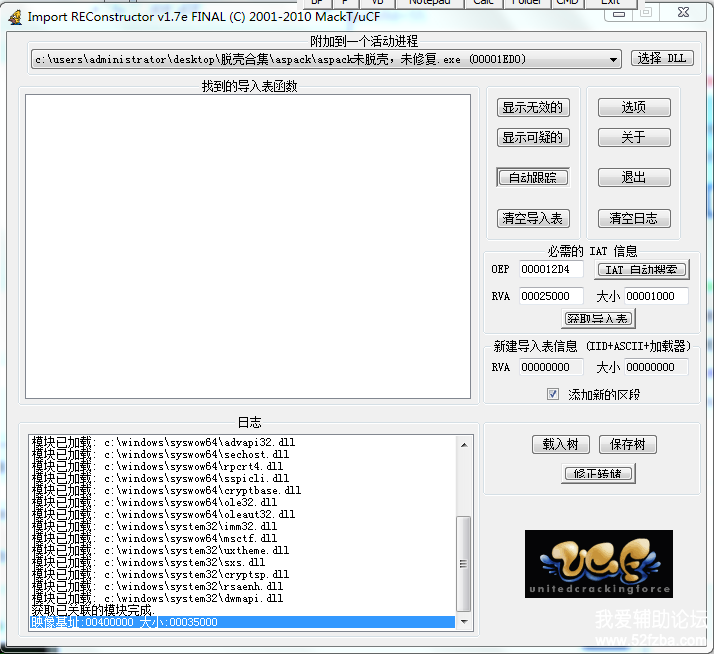714x654 pixels.
Task: Click the OEP input field
Action: pyautogui.click(x=550, y=270)
